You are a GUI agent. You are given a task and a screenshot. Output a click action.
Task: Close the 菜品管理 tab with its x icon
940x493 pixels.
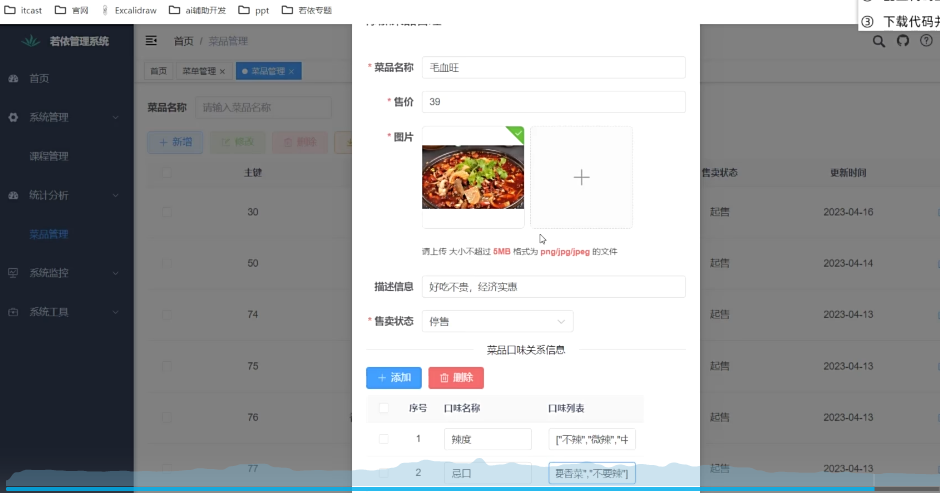[291, 71]
